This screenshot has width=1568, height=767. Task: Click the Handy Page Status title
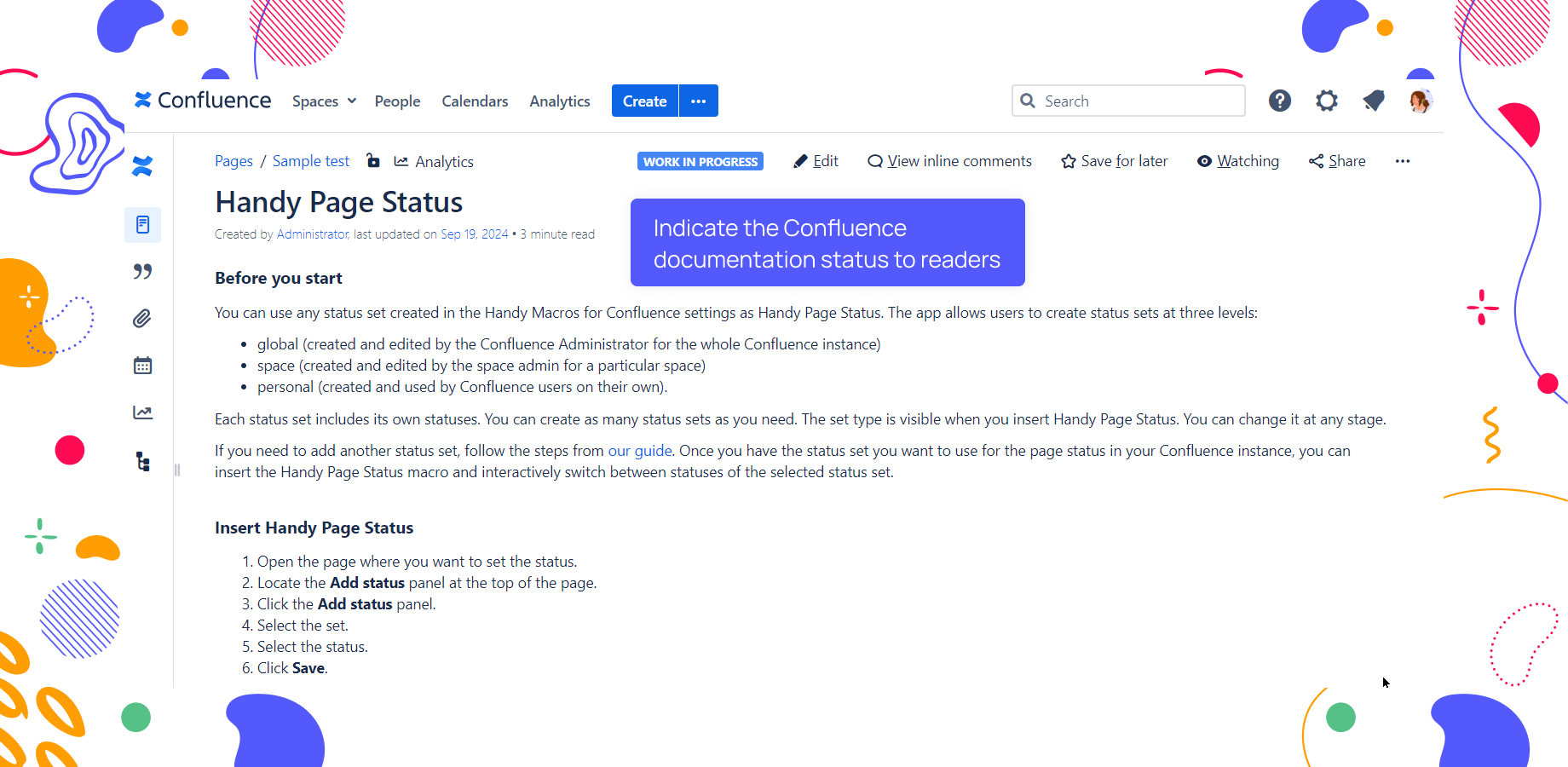[339, 202]
